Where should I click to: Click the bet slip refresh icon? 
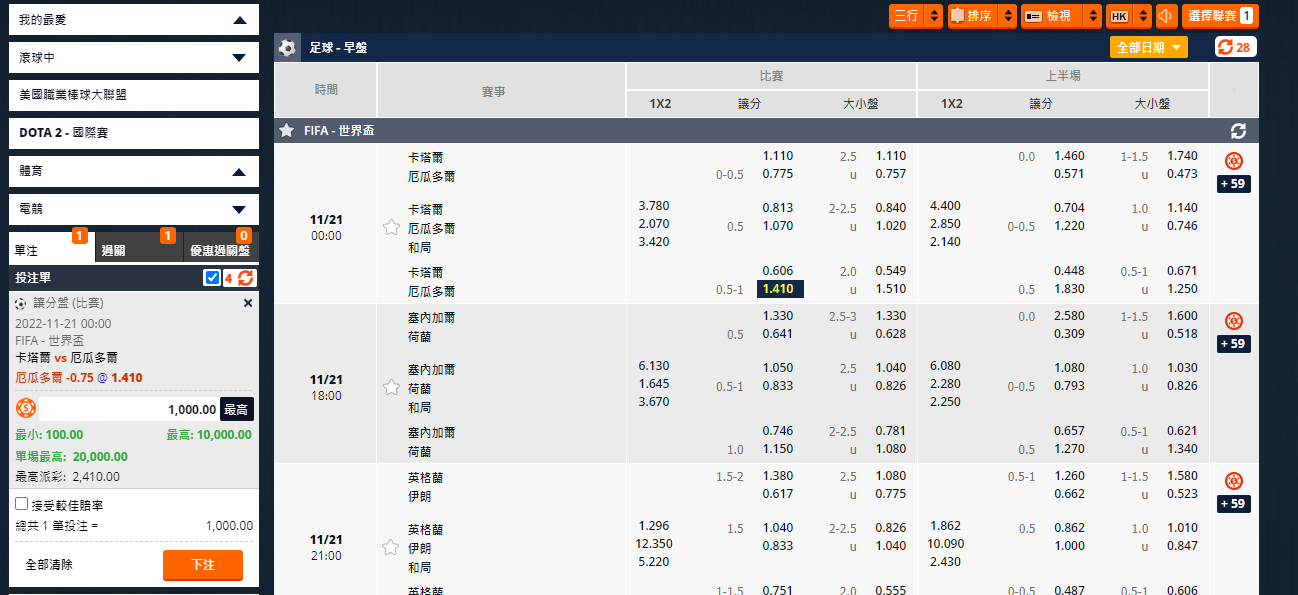[x=245, y=278]
